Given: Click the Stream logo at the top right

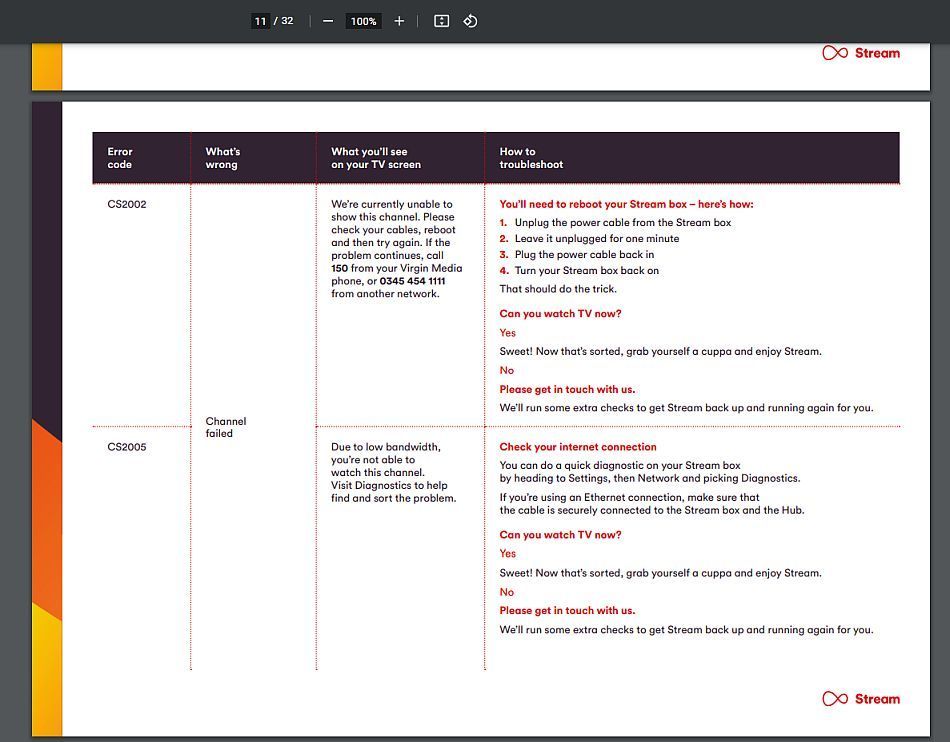Looking at the screenshot, I should tap(861, 53).
